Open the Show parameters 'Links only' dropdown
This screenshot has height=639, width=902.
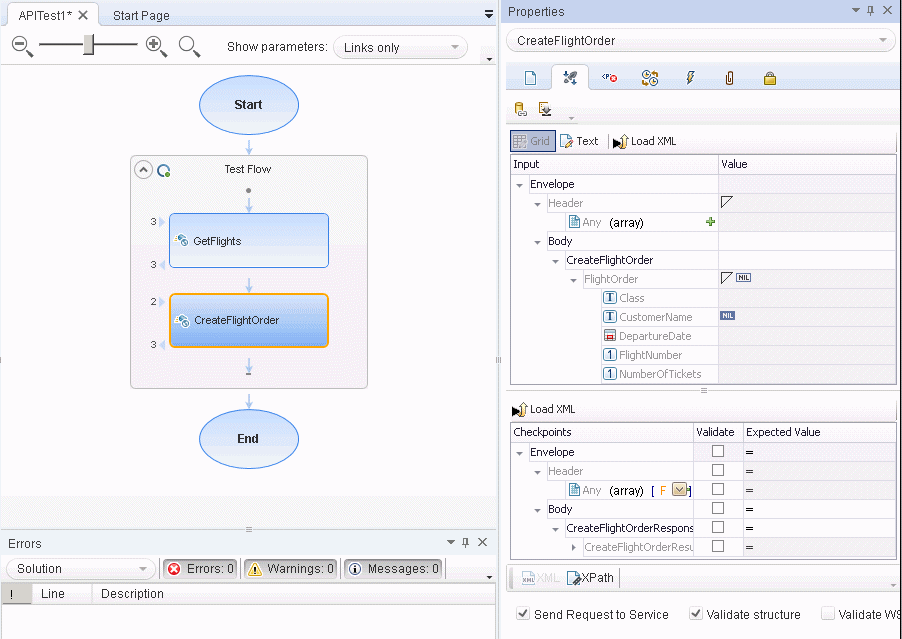400,48
